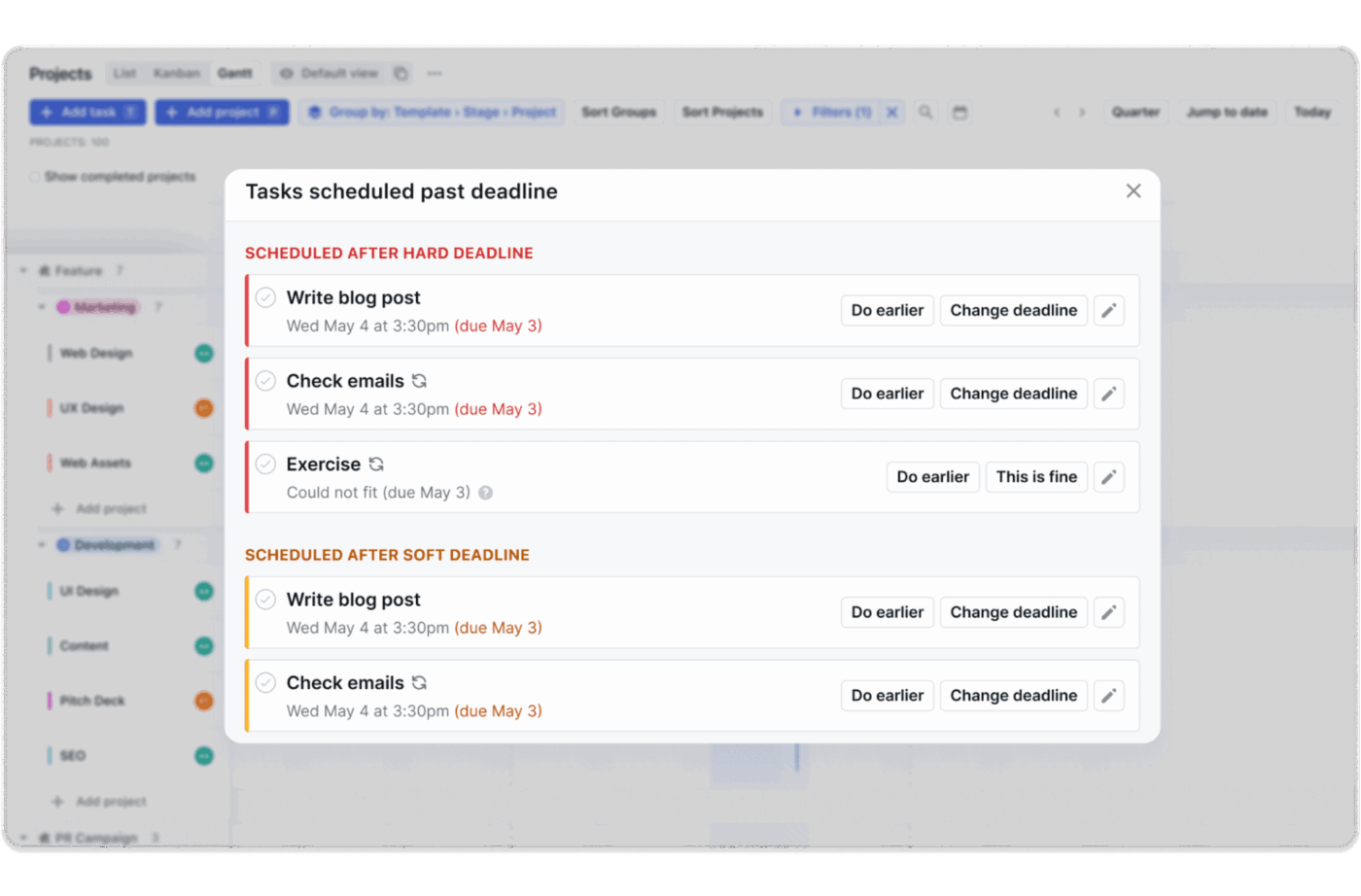This screenshot has width=1361, height=896.
Task: Click the help question mark icon next to Could not fit
Action: (485, 493)
